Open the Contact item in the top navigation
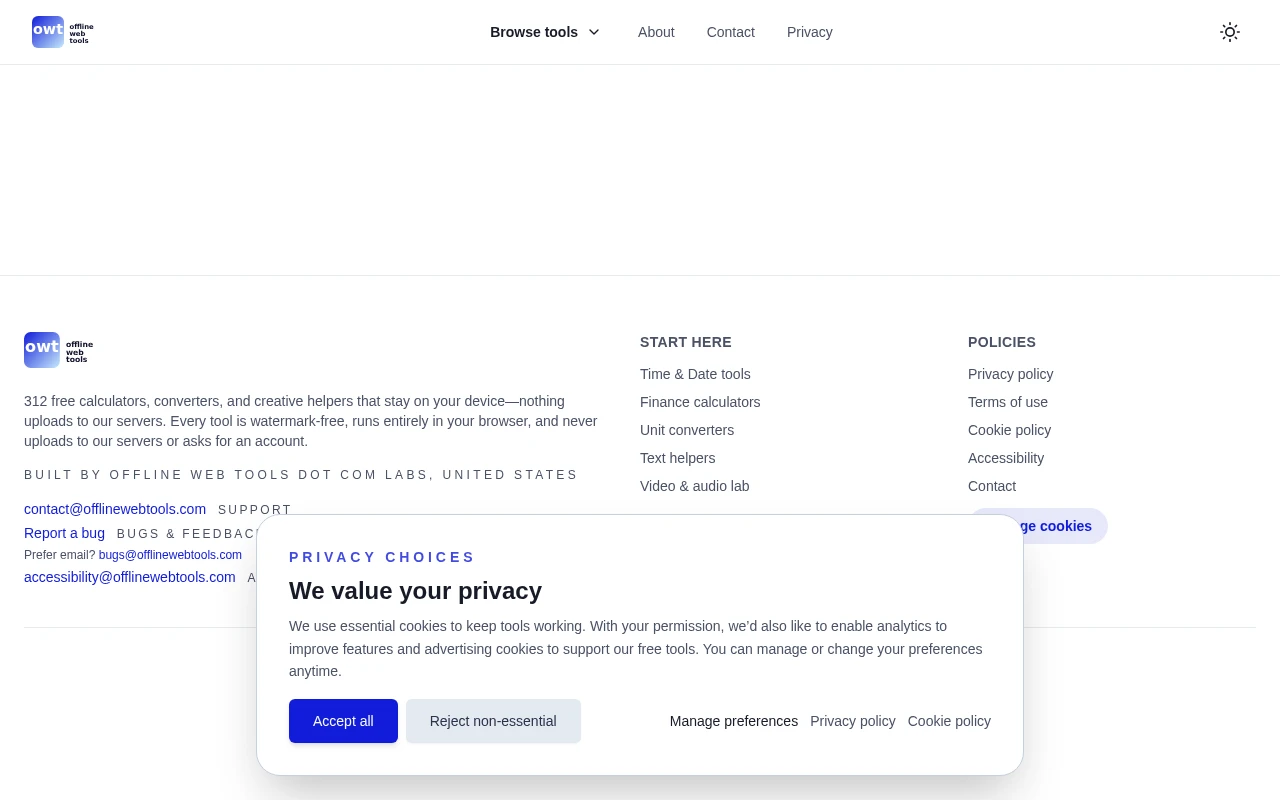Image resolution: width=1280 pixels, height=800 pixels. click(730, 32)
